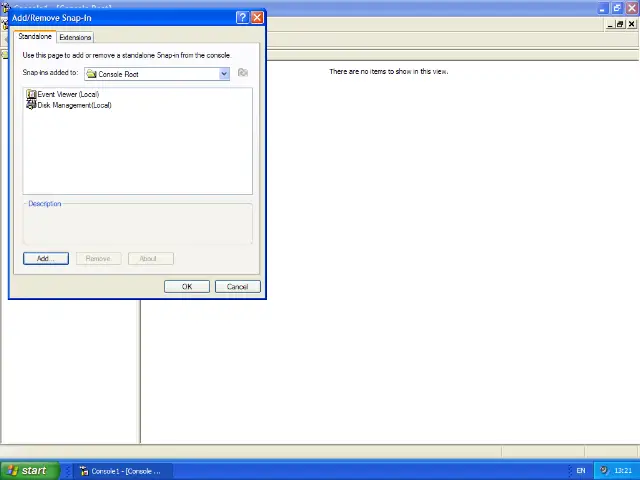Click the system tray icon left of the clock
The image size is (640, 480).
[x=603, y=470]
